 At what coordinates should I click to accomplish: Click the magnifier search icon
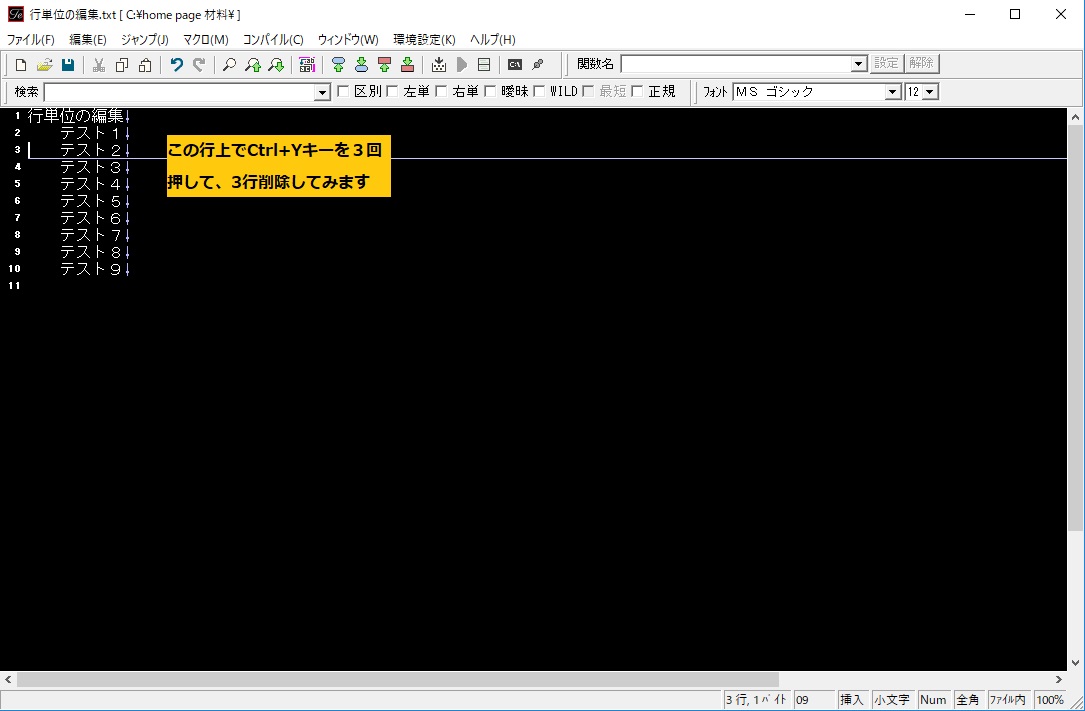click(x=229, y=65)
